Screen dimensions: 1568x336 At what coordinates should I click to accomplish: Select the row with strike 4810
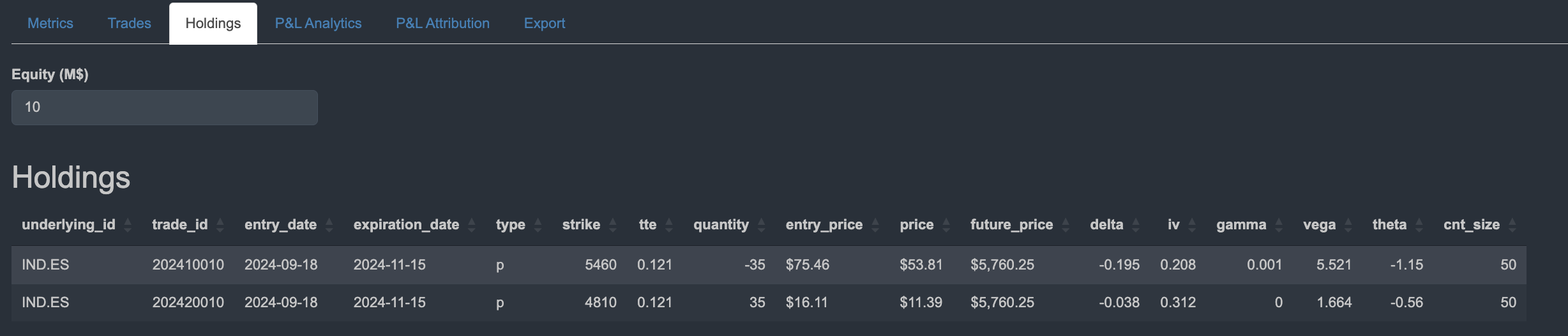click(x=600, y=303)
